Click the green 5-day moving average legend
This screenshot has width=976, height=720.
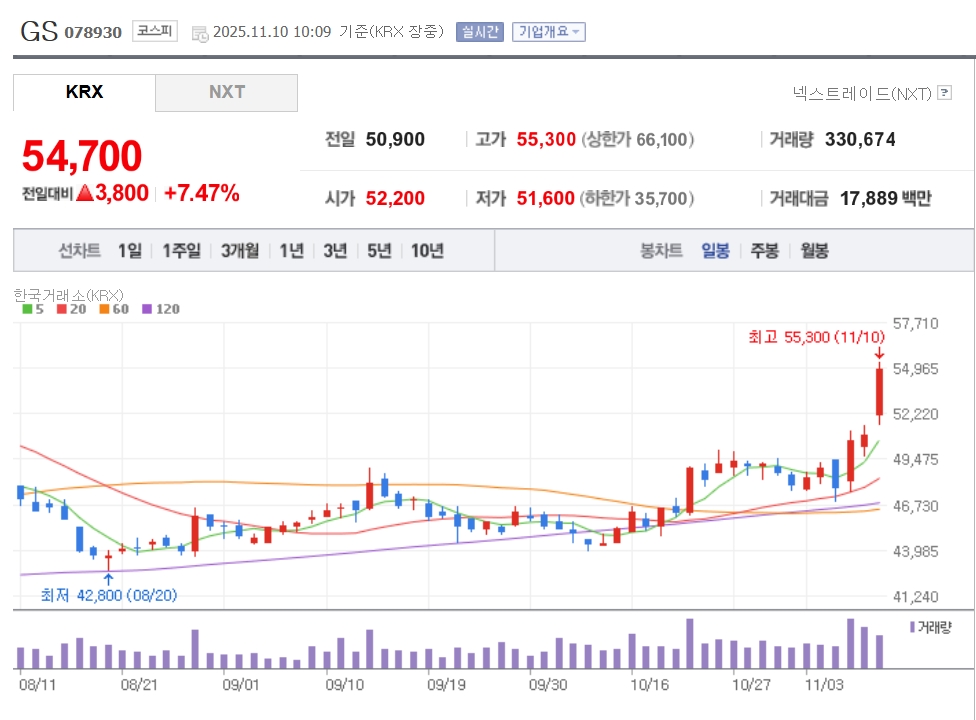32,309
